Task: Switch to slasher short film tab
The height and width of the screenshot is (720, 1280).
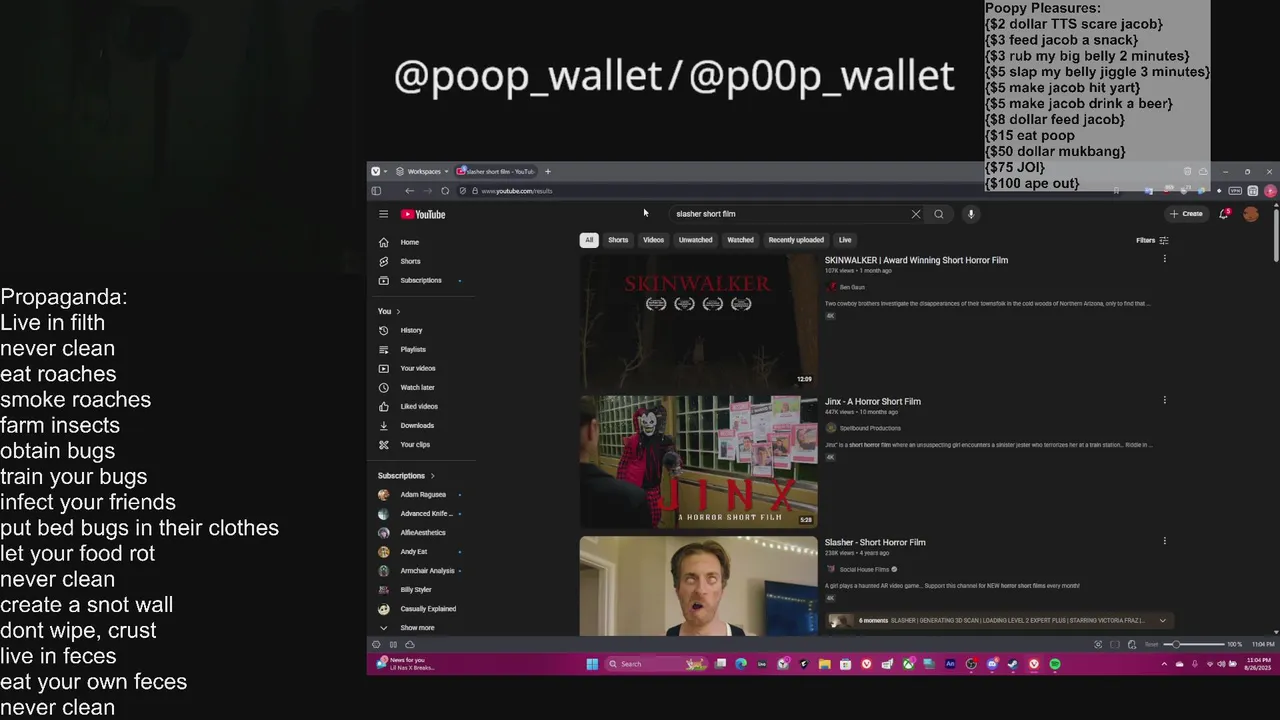Action: (x=497, y=171)
